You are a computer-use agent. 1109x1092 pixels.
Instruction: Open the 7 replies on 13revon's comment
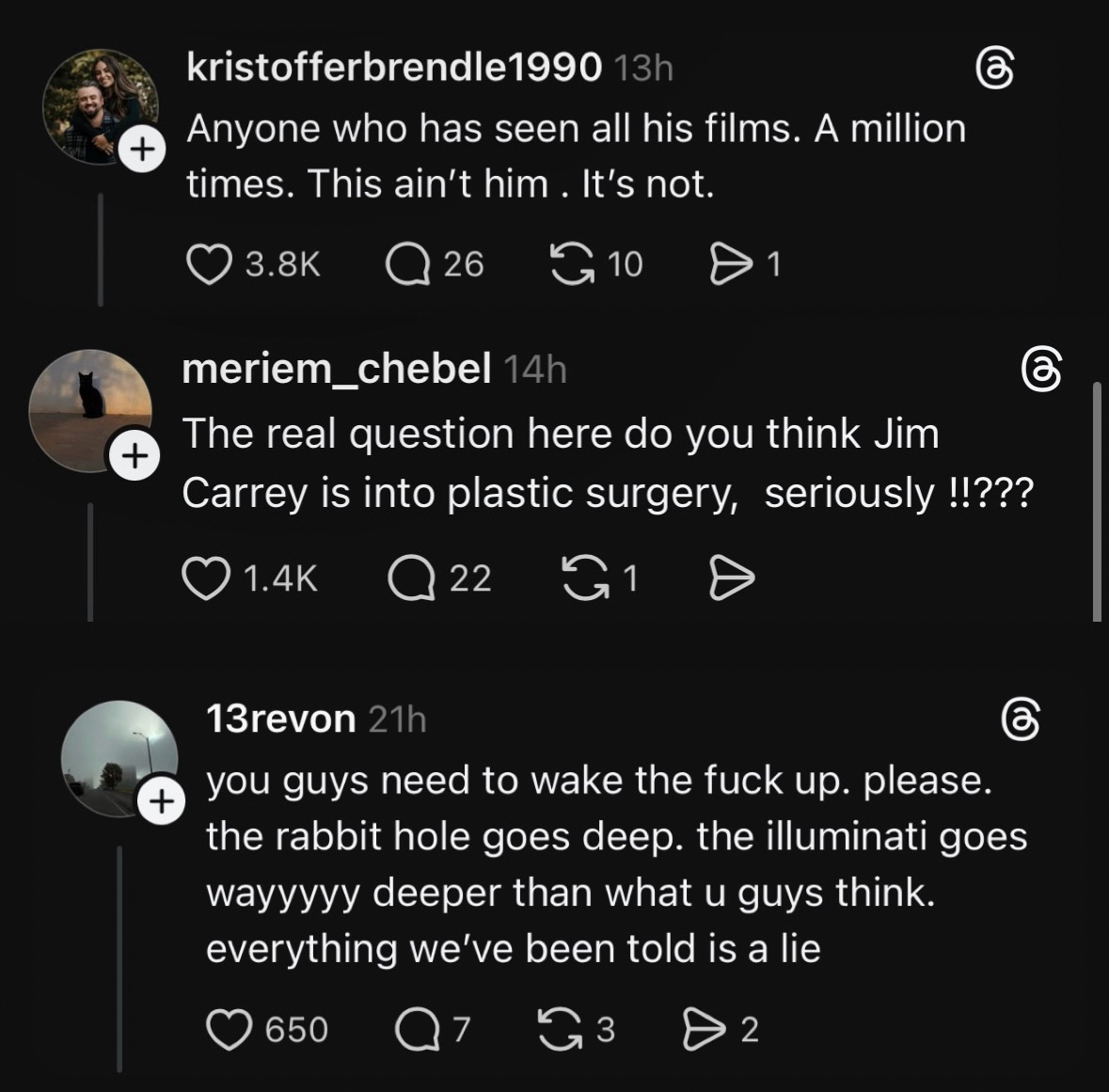tap(415, 1030)
